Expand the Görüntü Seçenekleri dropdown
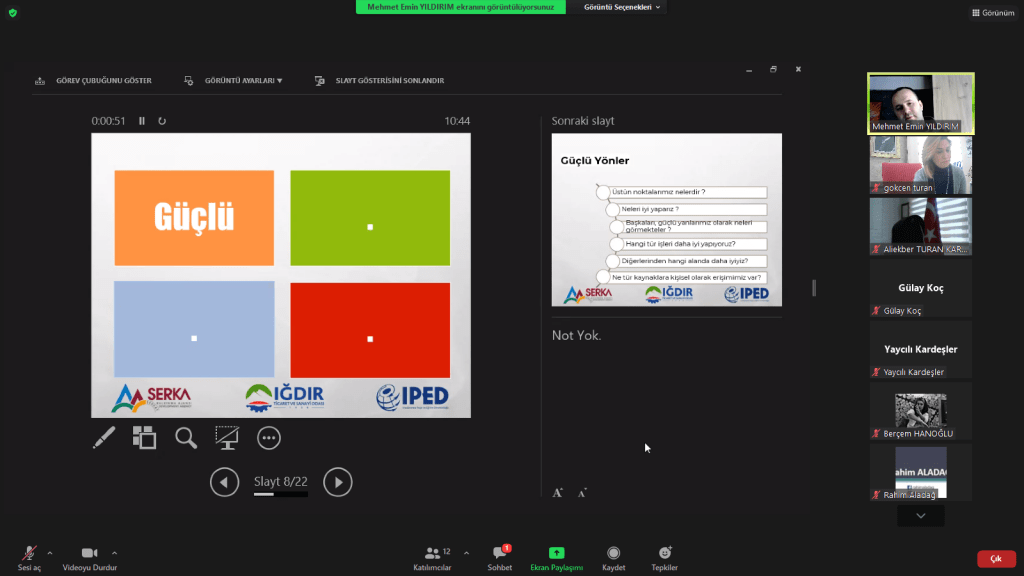 [x=622, y=7]
